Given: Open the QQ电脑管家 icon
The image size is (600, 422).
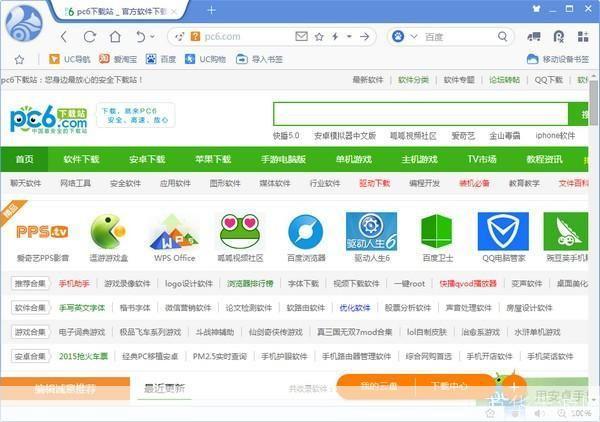Looking at the screenshot, I should (x=503, y=231).
